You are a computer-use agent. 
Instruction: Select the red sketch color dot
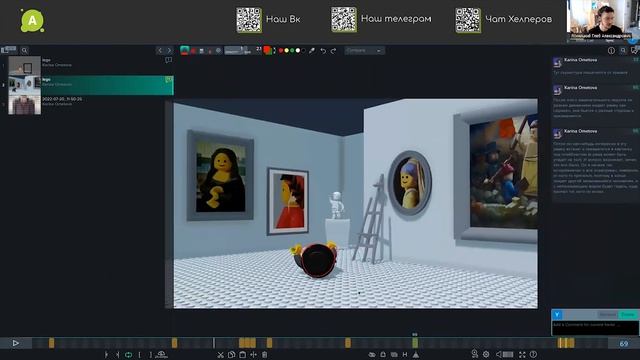pyautogui.click(x=281, y=50)
